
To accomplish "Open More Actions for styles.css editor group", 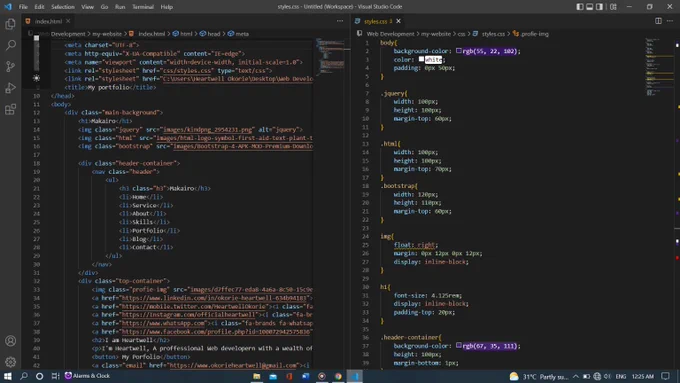I will (x=670, y=21).
